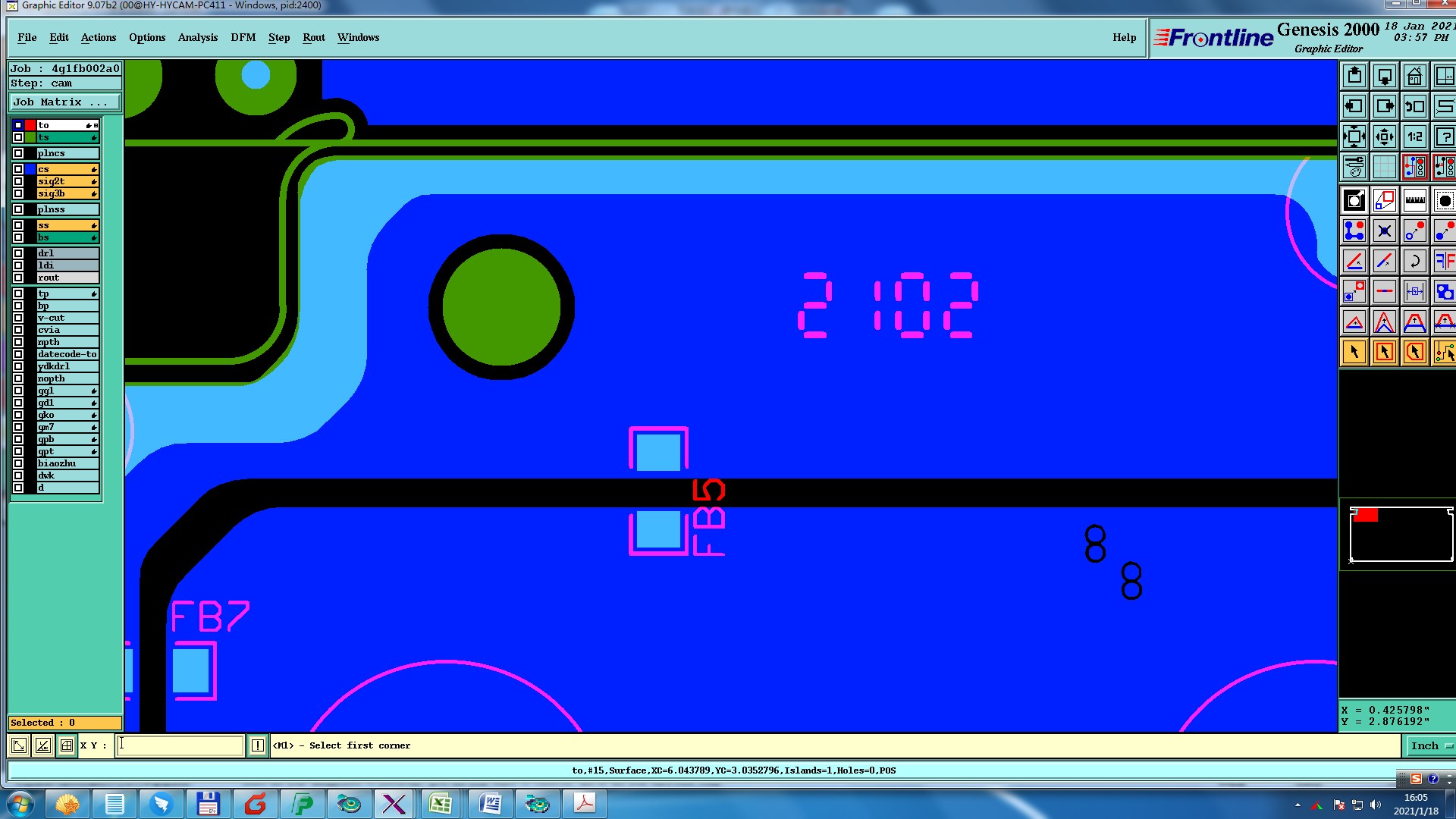The height and width of the screenshot is (819, 1456).
Task: Open the DFM menu
Action: [243, 37]
